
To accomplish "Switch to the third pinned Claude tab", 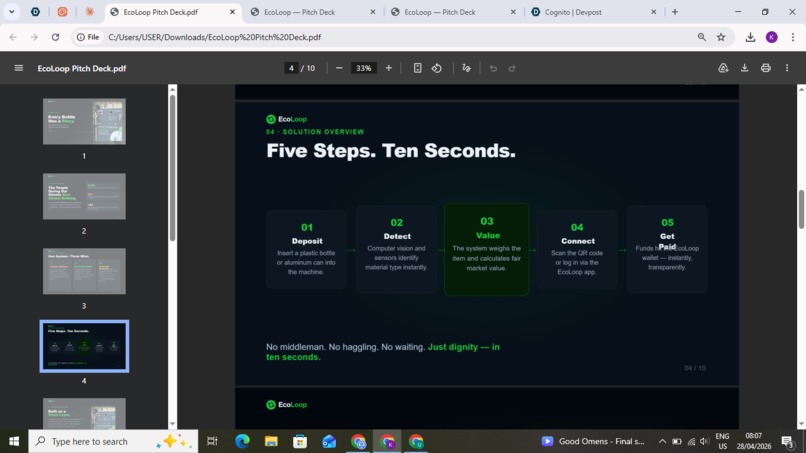I will click(89, 12).
